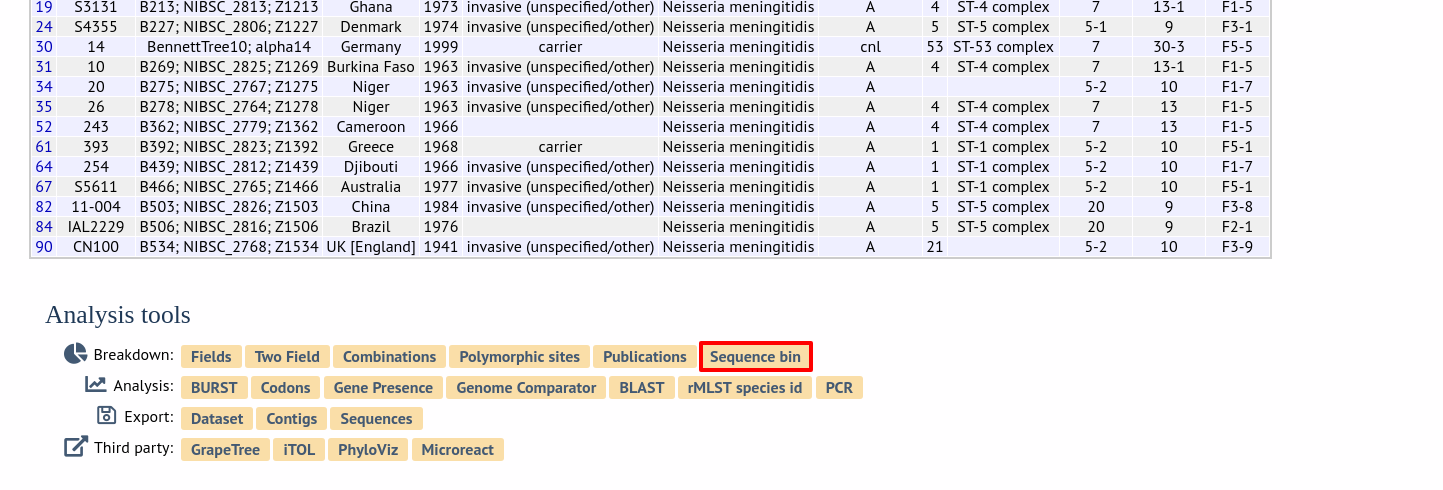Open isolate id 67 record

tap(44, 187)
